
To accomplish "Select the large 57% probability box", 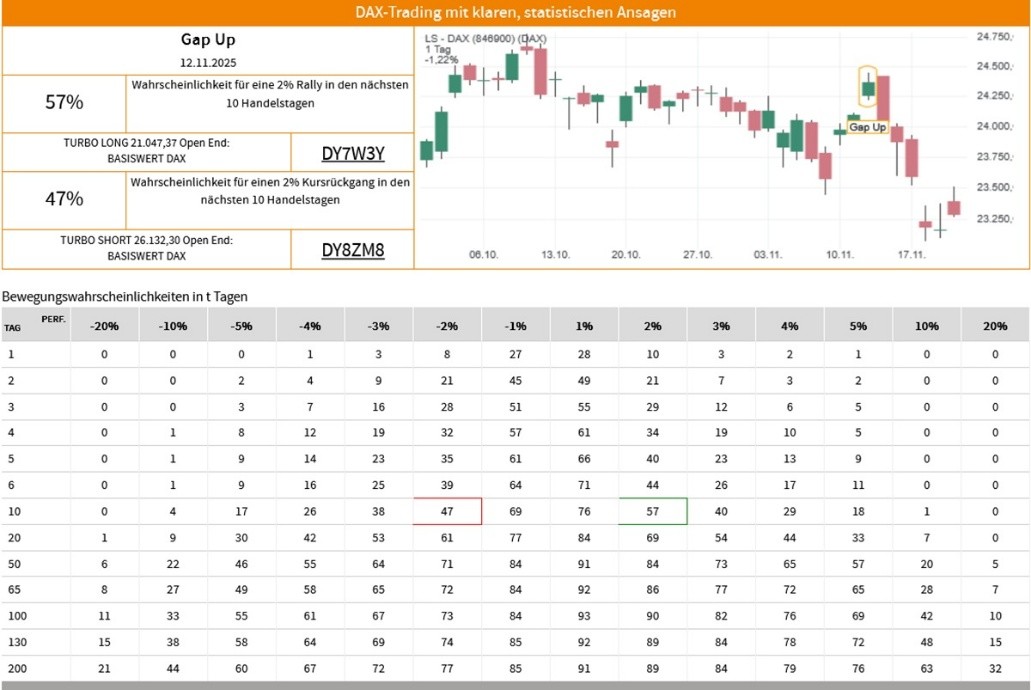I will 64,102.
